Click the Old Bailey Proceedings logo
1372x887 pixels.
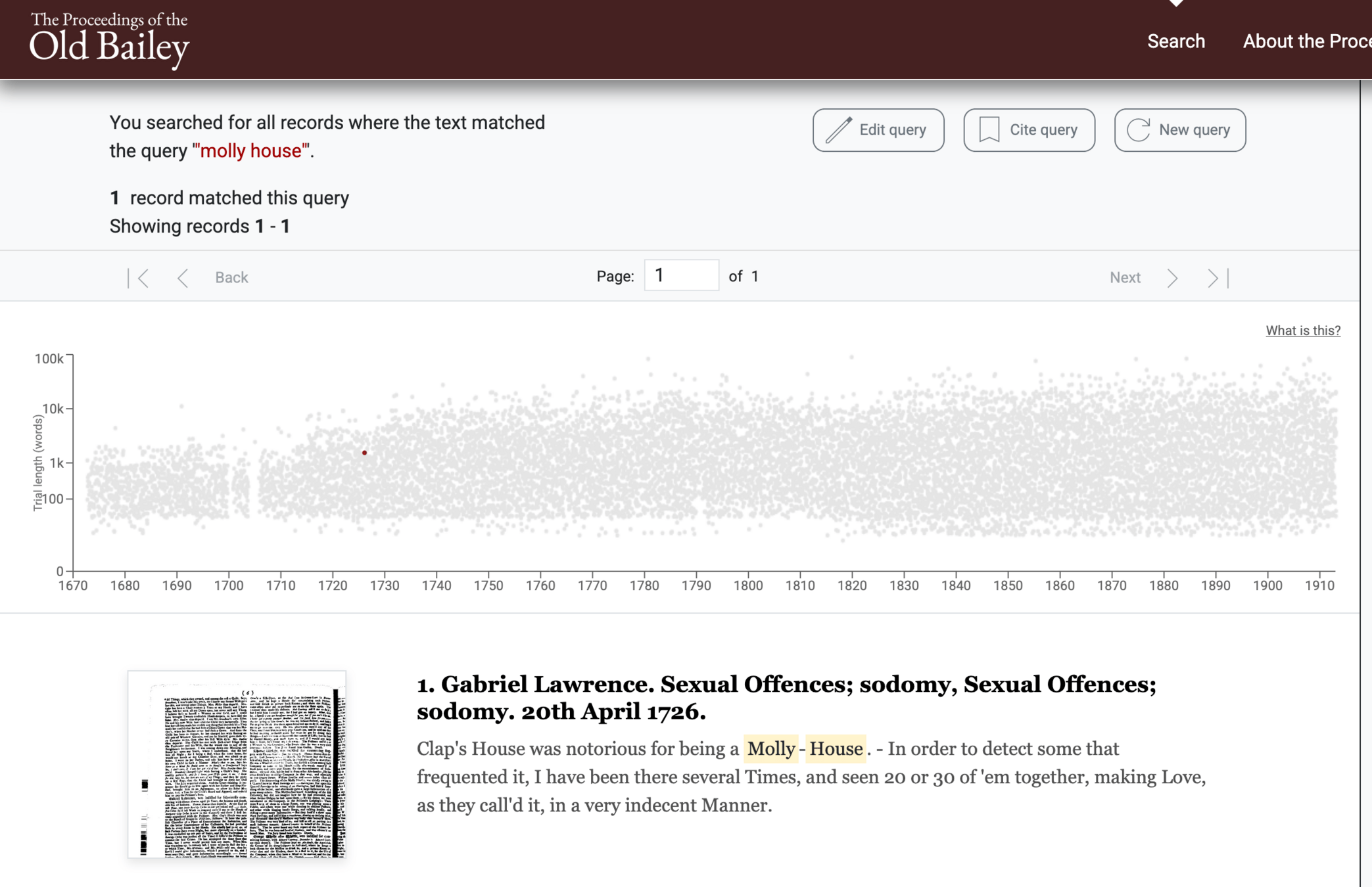pyautogui.click(x=109, y=39)
